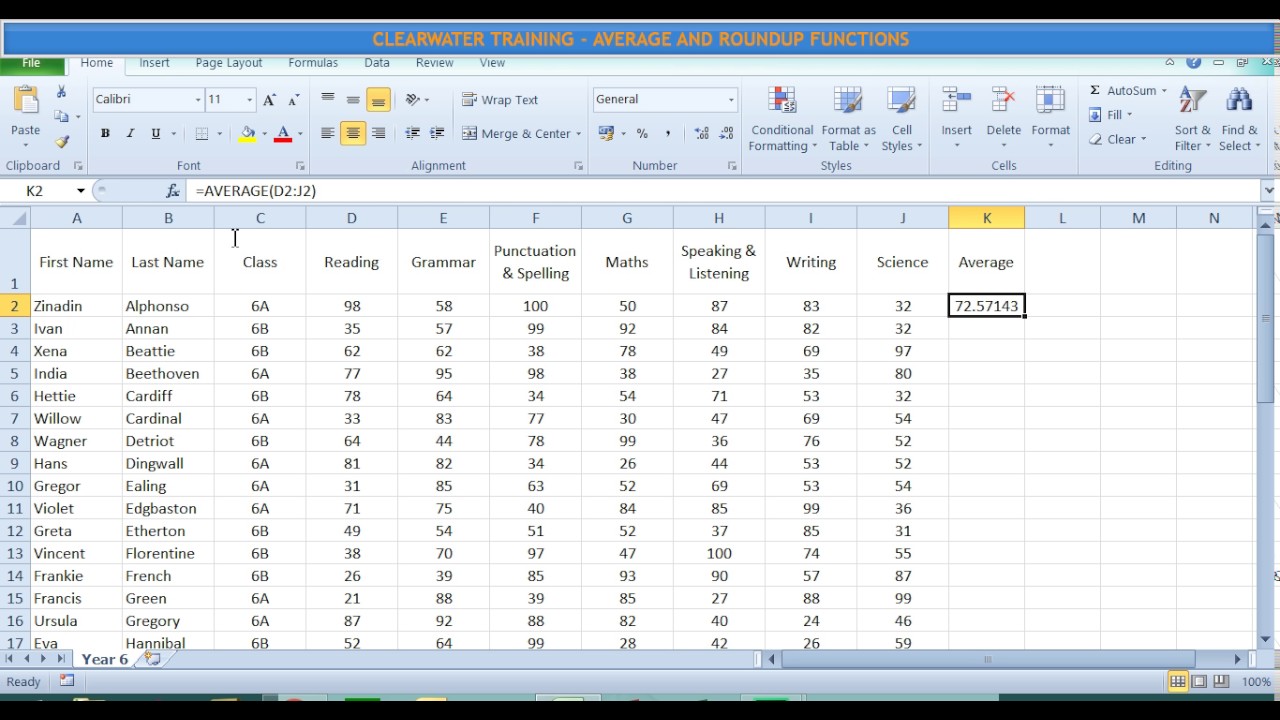Click the Decrease Indent icon
The image size is (1280, 720).
pyautogui.click(x=412, y=133)
